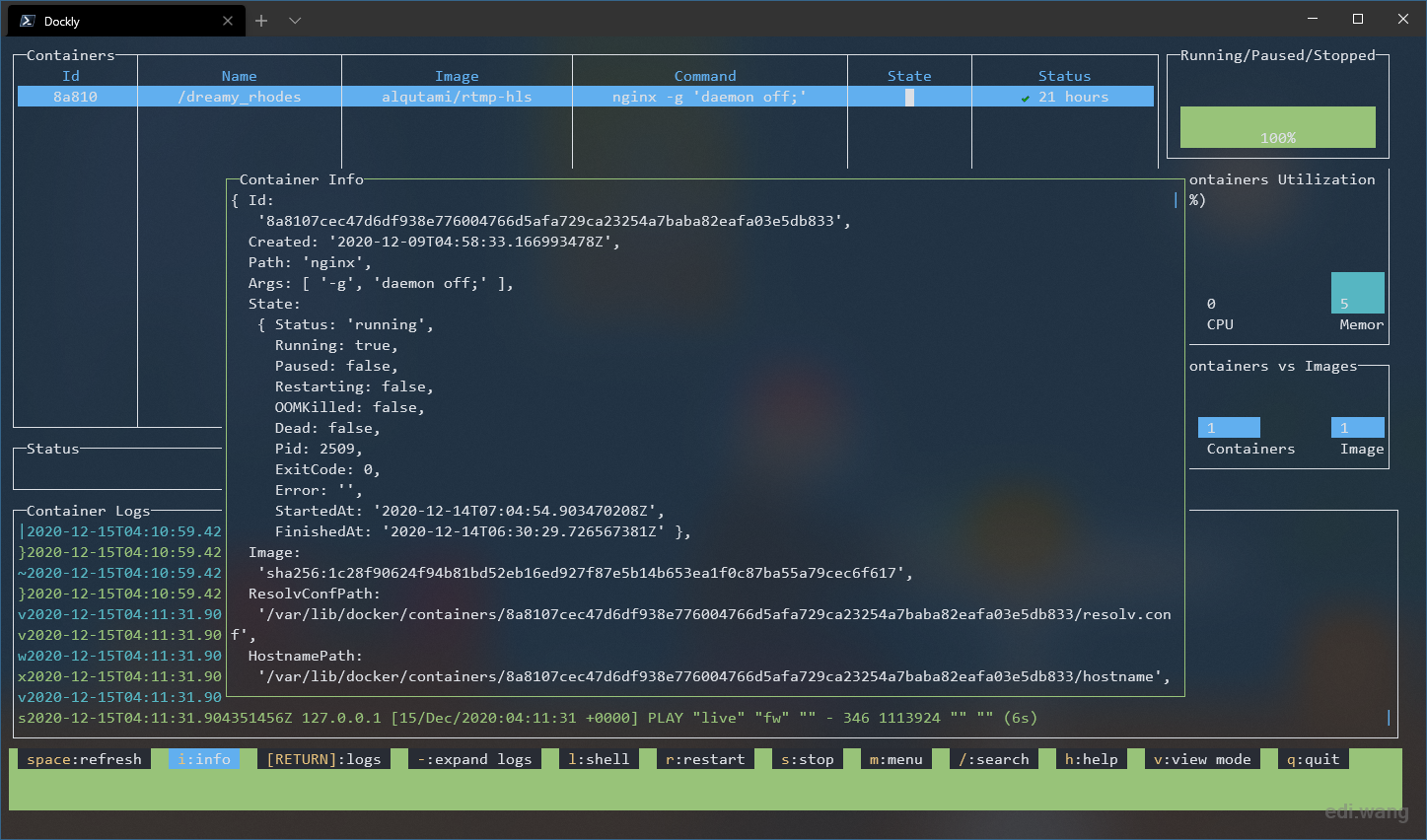Click the Status column header
Viewport: 1427px width, 840px height.
pos(1065,76)
